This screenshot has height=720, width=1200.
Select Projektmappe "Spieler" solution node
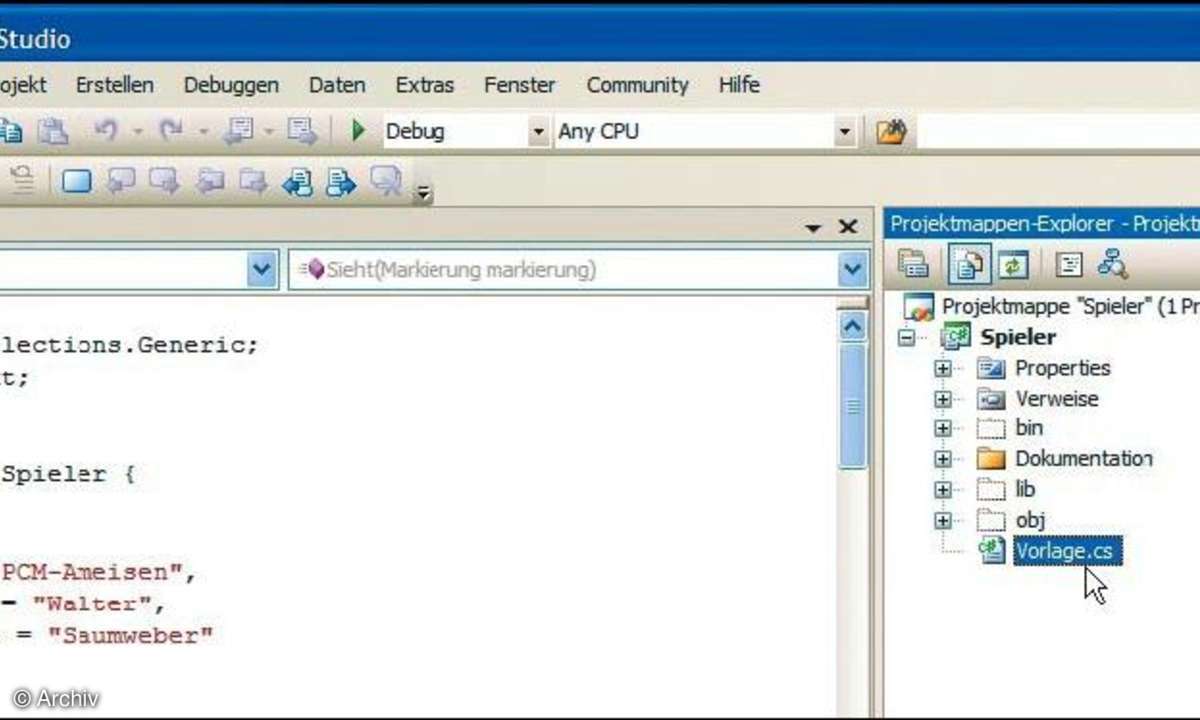coord(1070,306)
